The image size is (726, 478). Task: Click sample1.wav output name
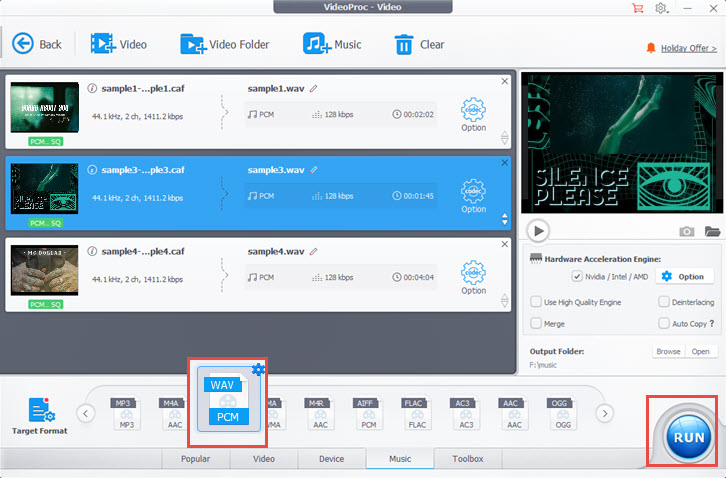276,88
